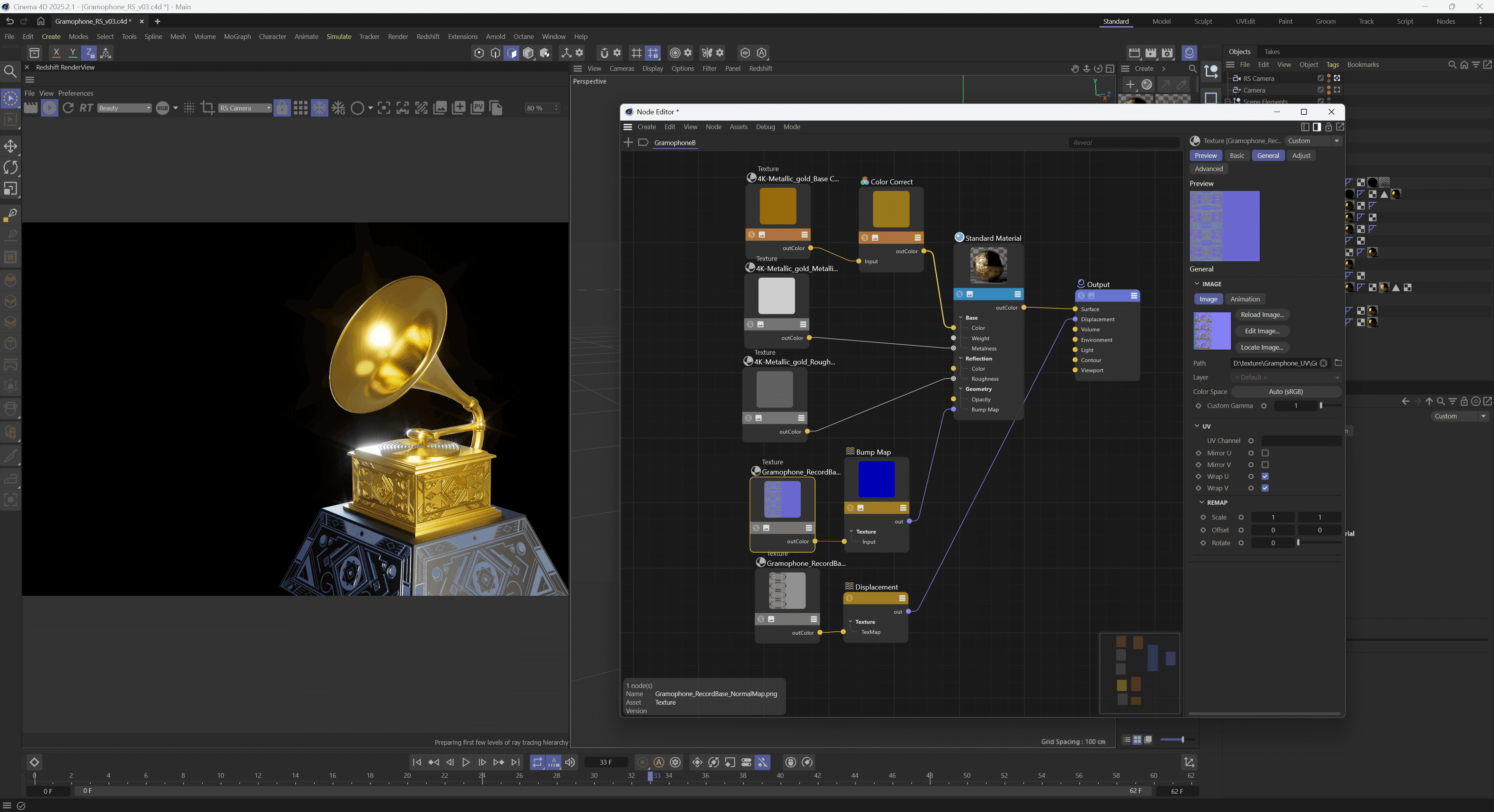This screenshot has height=812, width=1494.
Task: Disable the Wrap U checkbox
Action: [x=1265, y=476]
